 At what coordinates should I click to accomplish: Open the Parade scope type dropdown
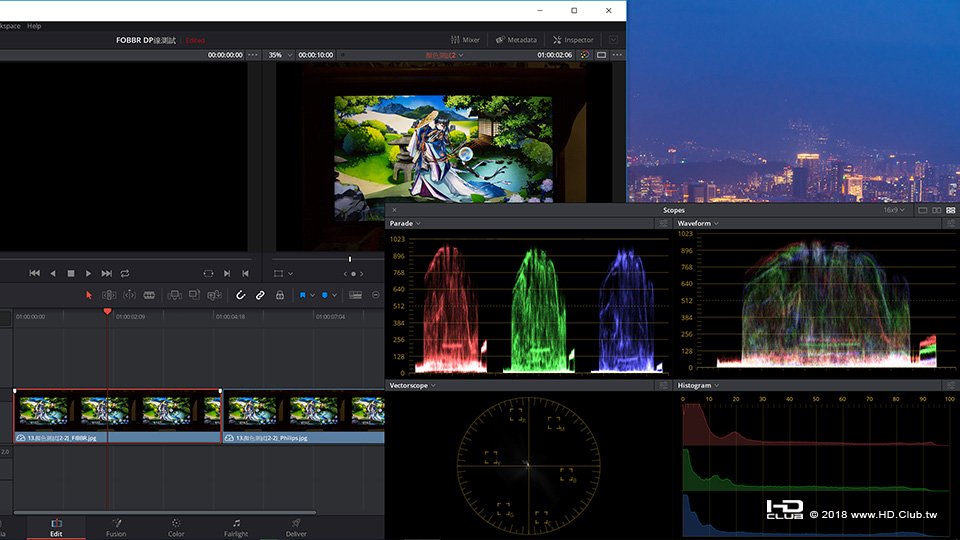[405, 223]
